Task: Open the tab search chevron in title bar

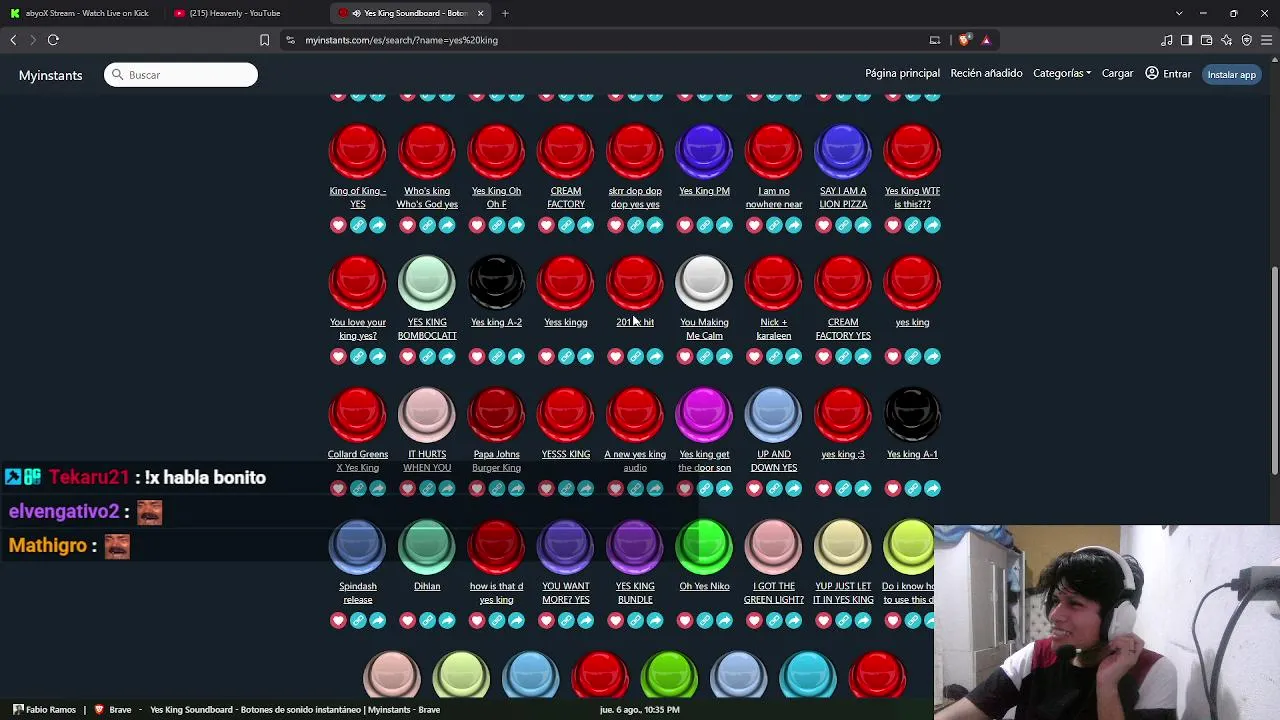Action: (x=1179, y=13)
